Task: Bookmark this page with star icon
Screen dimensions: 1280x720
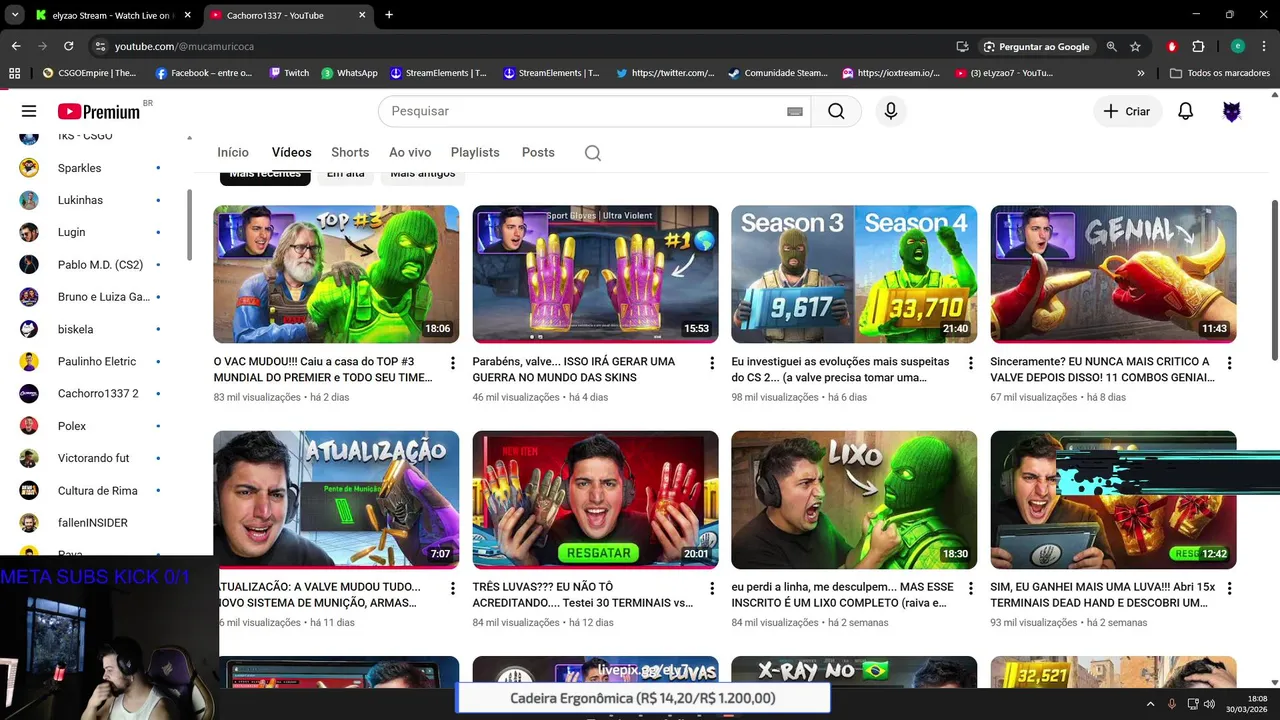Action: pos(1135,46)
